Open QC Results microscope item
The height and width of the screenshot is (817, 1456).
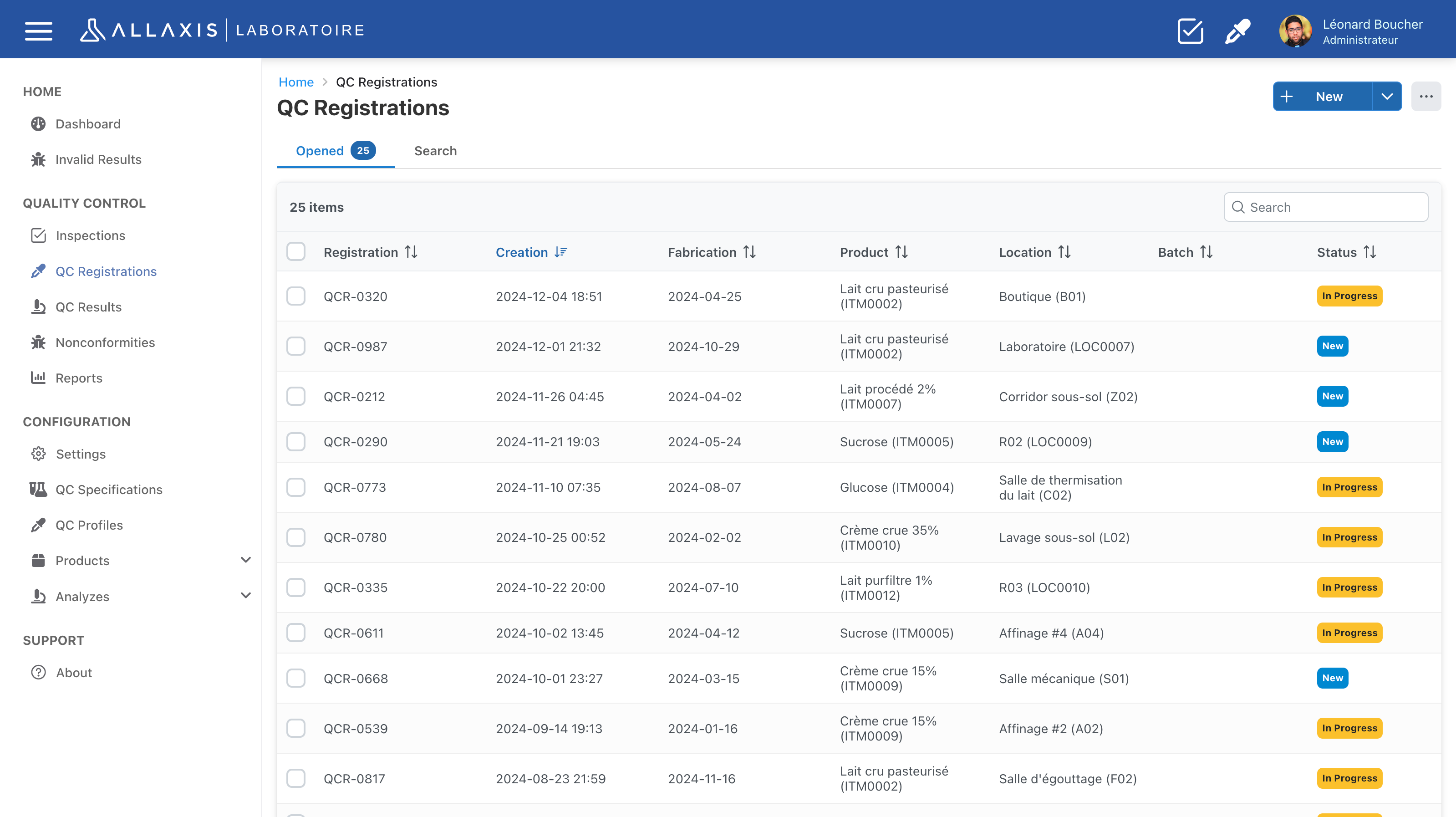tap(88, 307)
